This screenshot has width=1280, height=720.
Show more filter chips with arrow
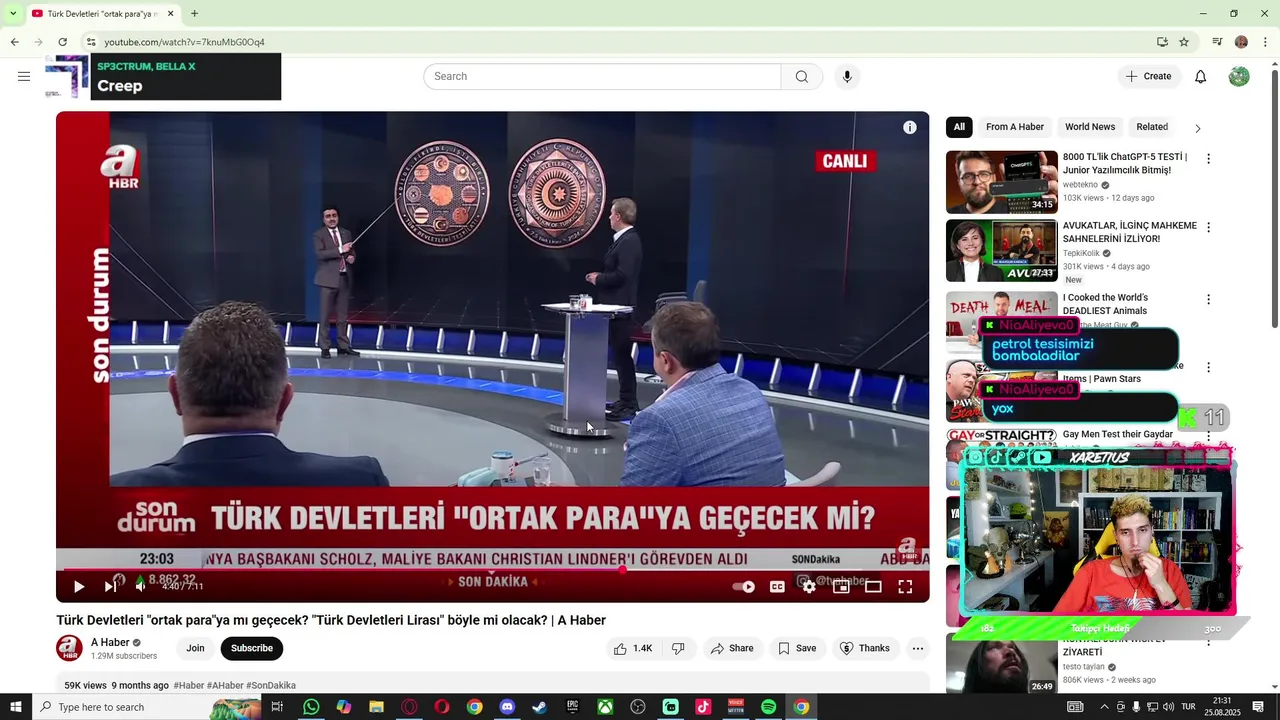click(x=1197, y=128)
